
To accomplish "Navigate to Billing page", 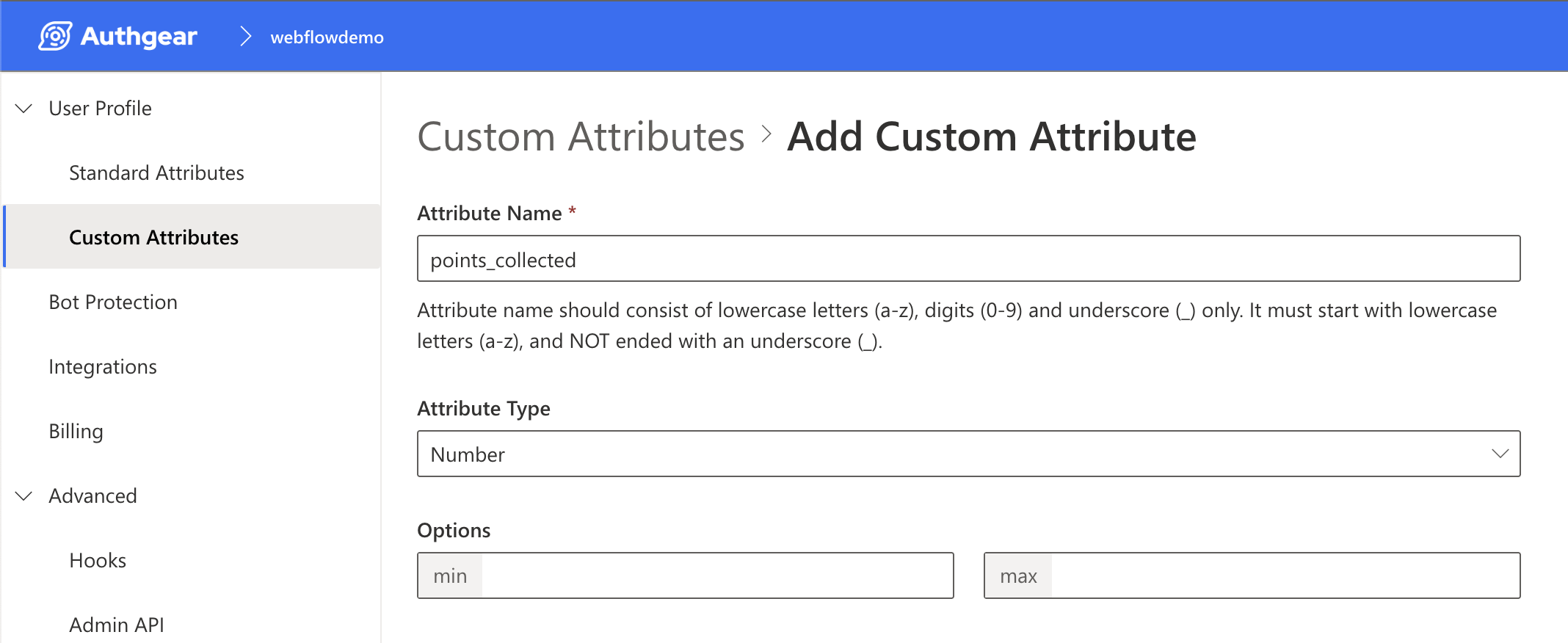I will pyautogui.click(x=76, y=432).
